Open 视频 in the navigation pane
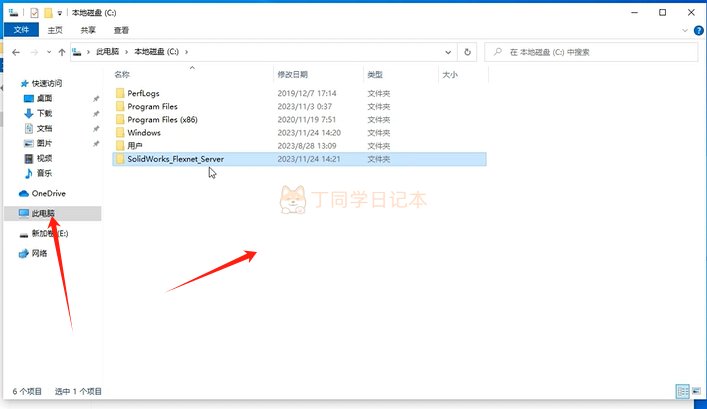This screenshot has width=707, height=409. point(44,158)
